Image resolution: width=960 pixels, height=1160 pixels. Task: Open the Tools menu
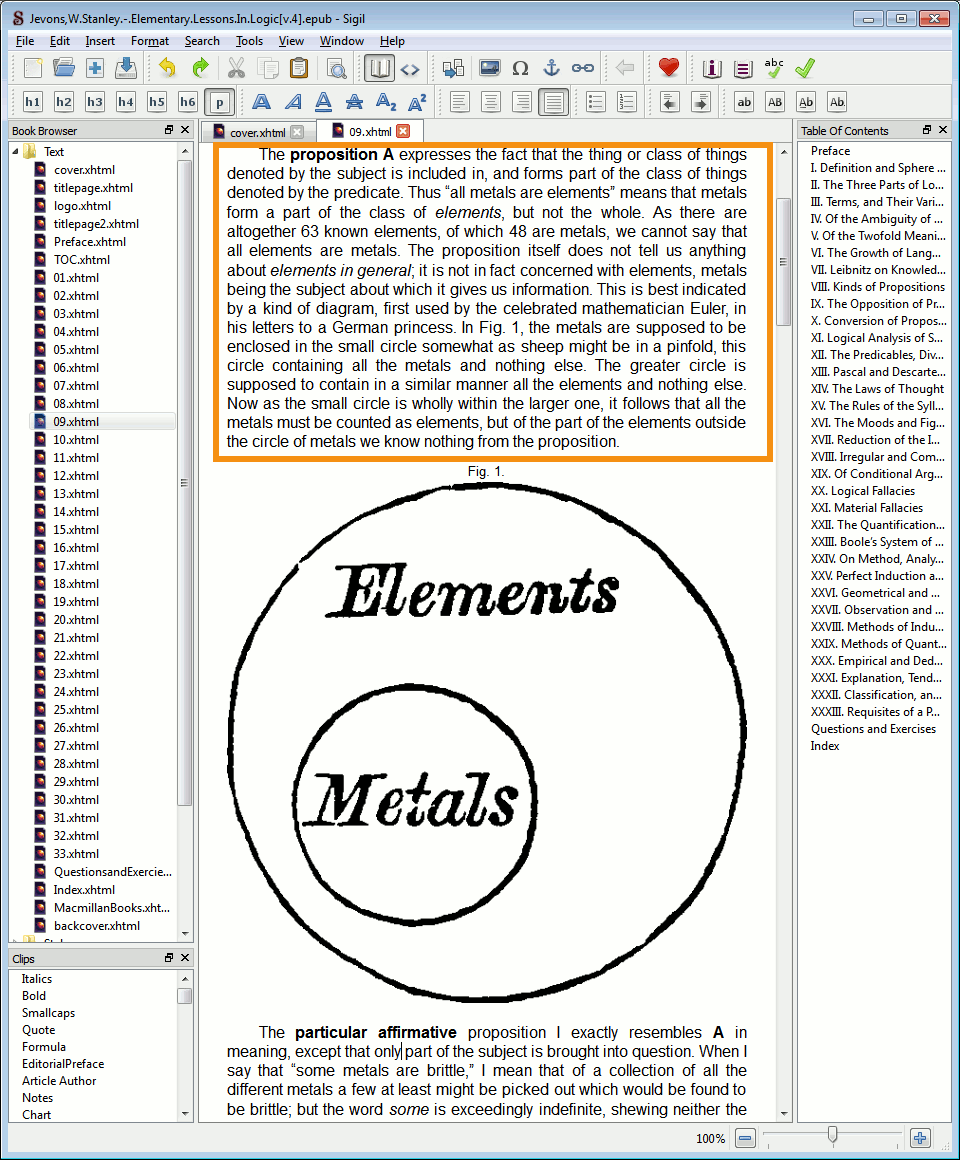click(249, 41)
